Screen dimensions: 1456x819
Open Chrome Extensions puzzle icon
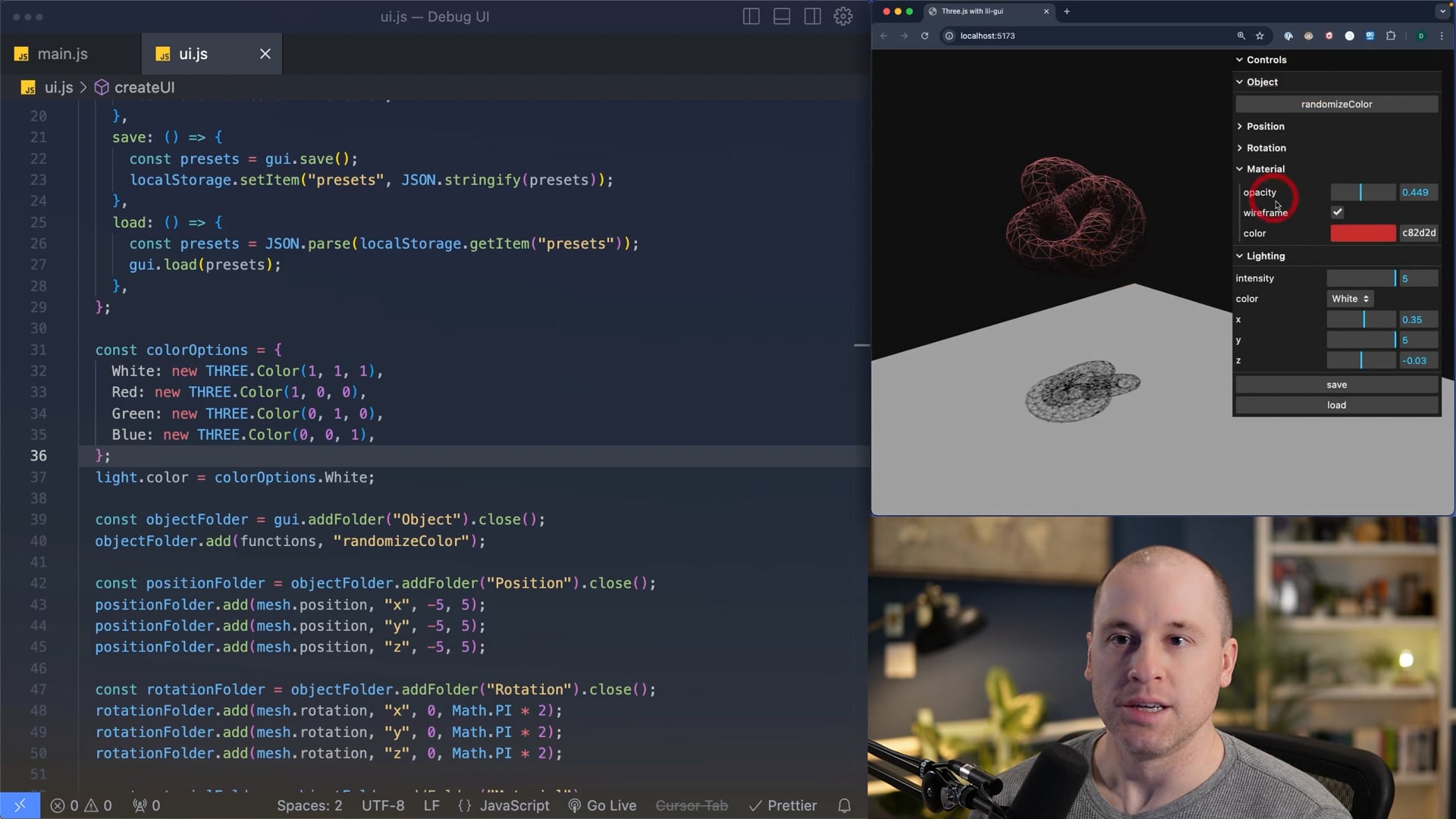click(1391, 36)
